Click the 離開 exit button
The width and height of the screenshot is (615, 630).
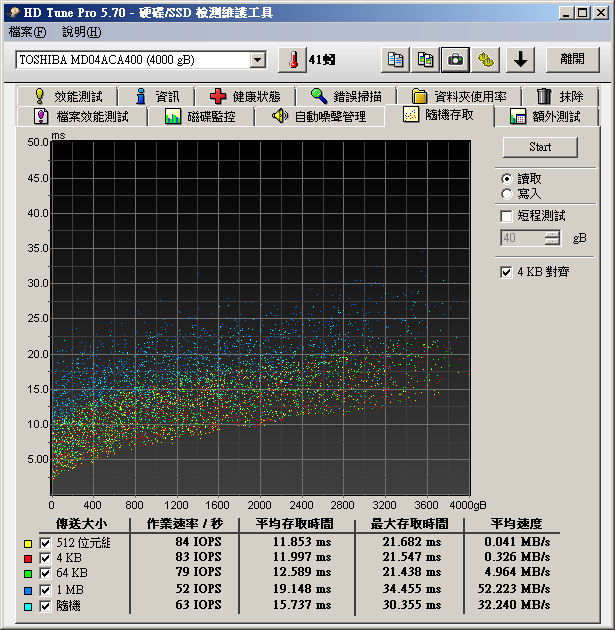click(572, 60)
